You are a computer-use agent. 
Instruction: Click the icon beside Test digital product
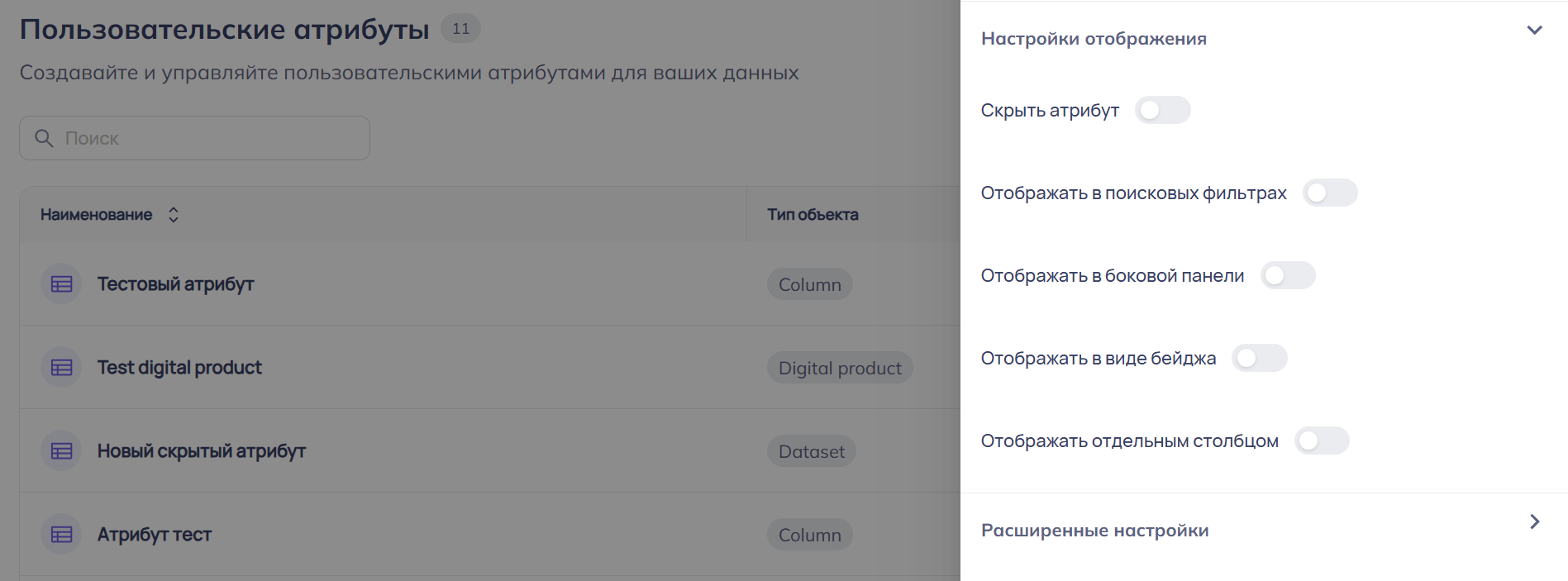pos(62,368)
